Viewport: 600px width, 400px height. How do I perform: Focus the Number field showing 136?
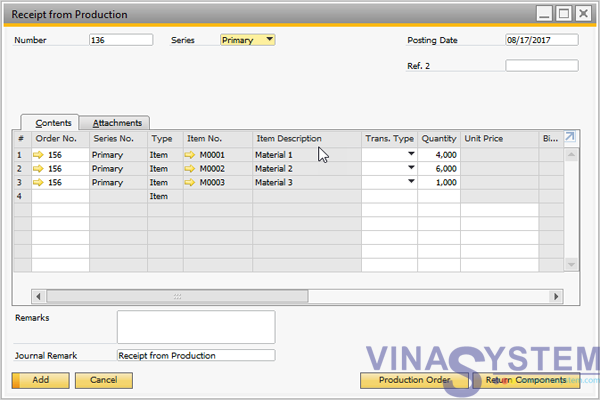pyautogui.click(x=121, y=40)
